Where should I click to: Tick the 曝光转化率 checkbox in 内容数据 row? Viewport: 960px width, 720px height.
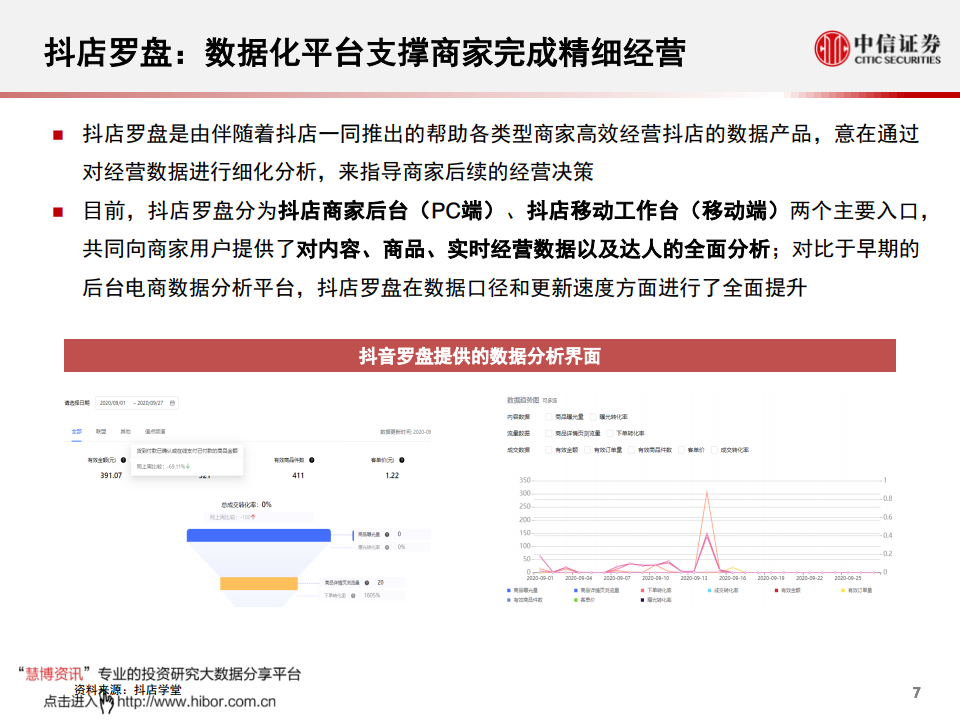tap(593, 417)
